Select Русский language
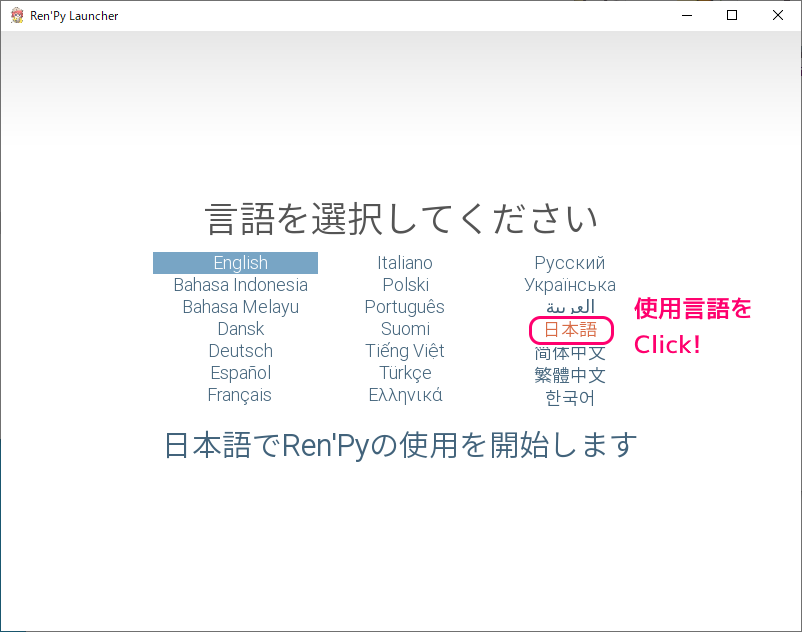The width and height of the screenshot is (802, 632). (x=570, y=263)
